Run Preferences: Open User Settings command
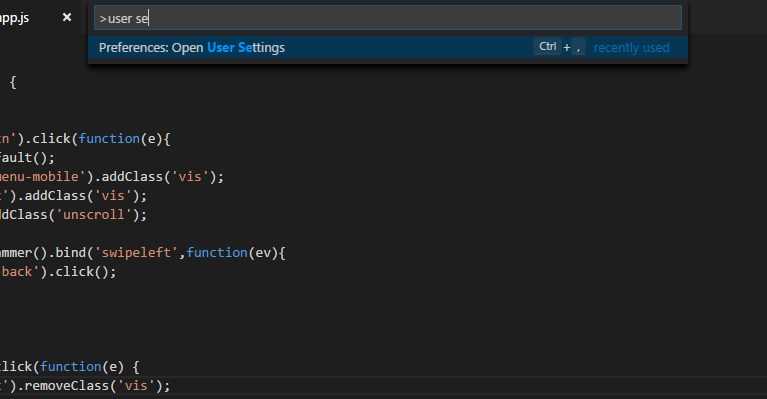 point(387,47)
